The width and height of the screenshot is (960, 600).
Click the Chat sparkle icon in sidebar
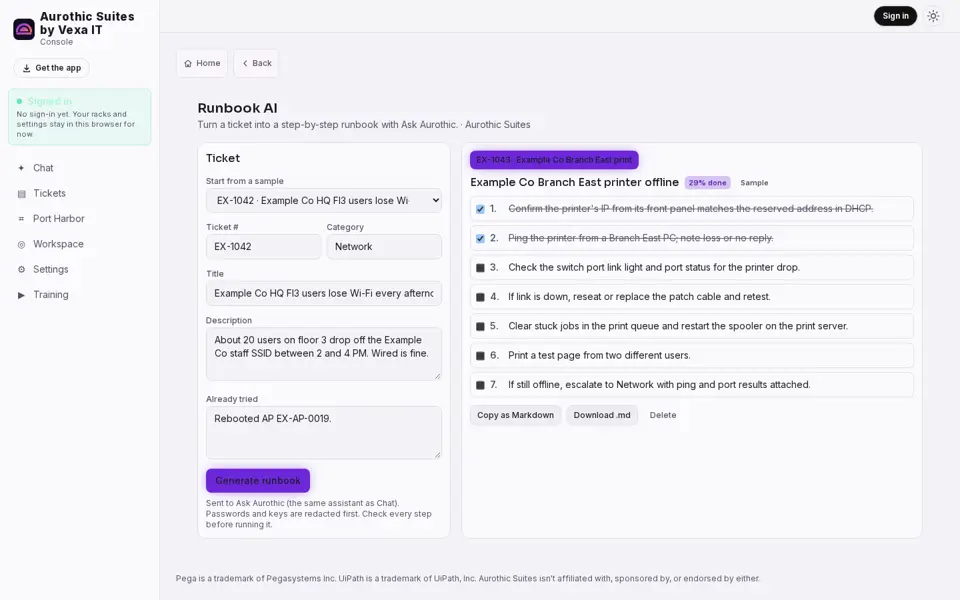click(x=21, y=168)
